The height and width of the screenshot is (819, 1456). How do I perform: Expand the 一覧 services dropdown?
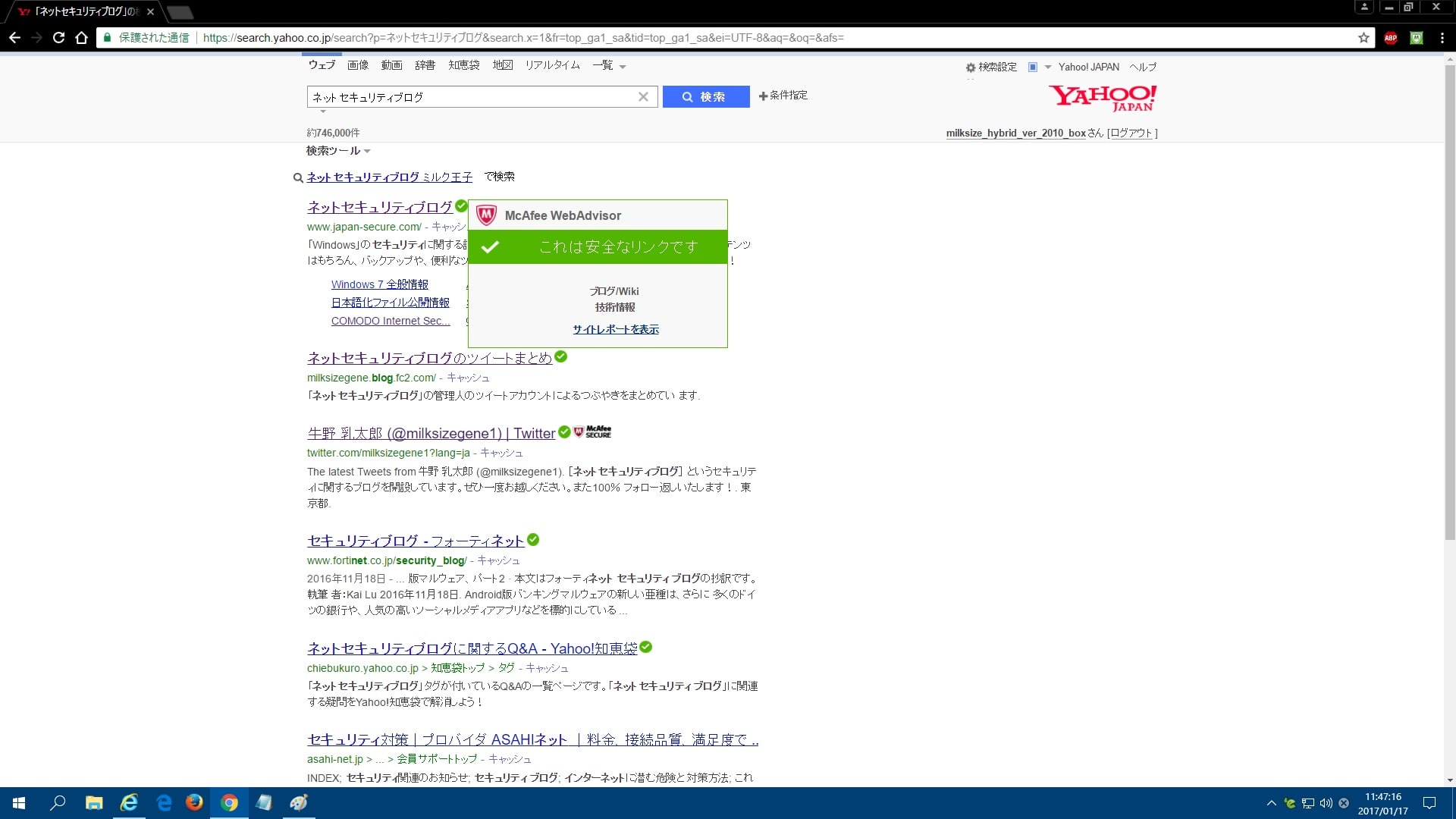coord(609,65)
